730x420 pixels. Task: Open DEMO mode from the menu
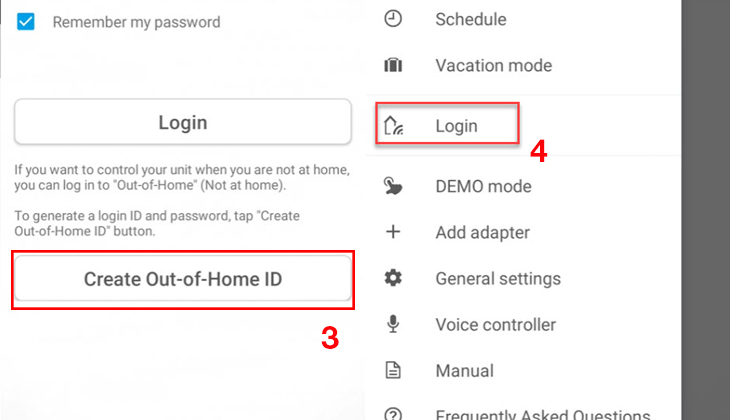click(483, 187)
